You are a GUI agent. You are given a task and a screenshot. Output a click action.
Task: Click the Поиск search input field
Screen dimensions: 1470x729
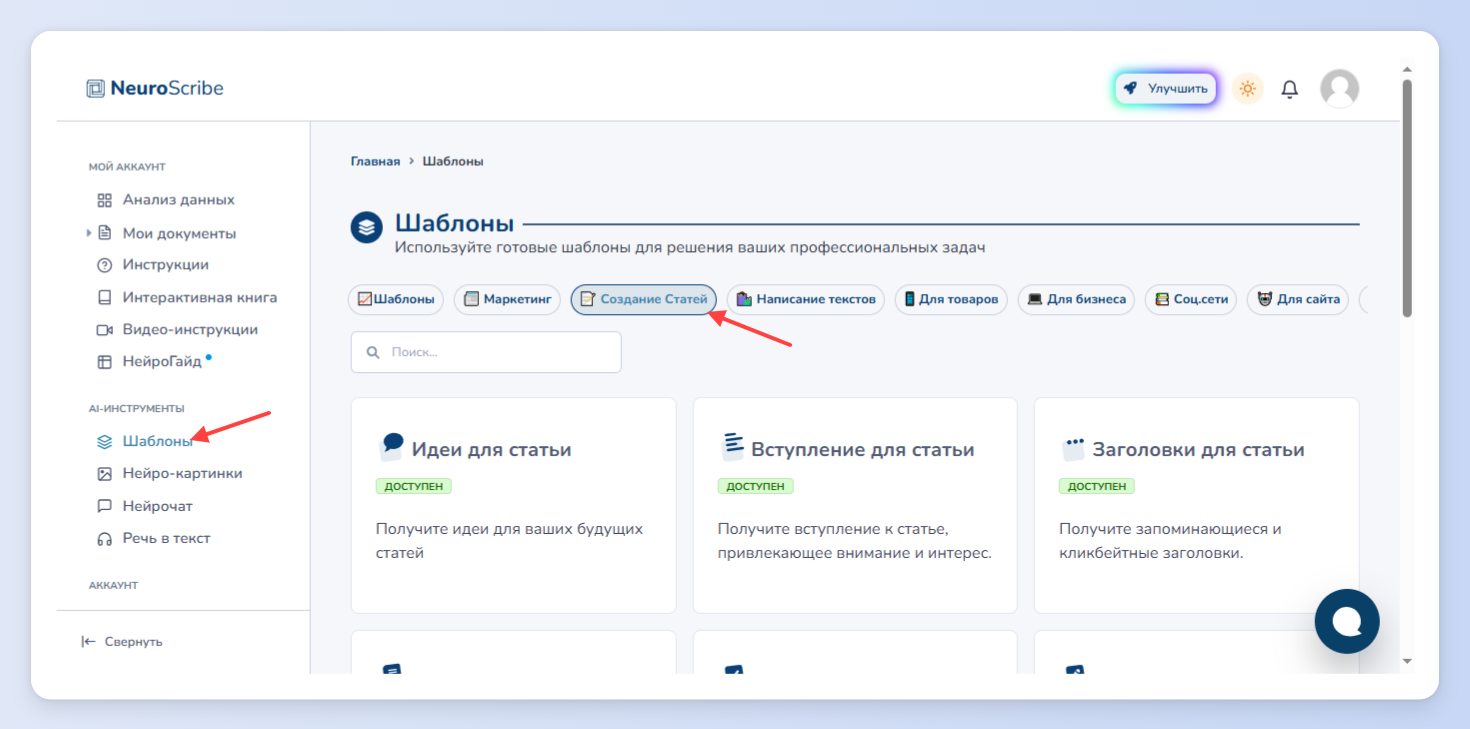(x=486, y=352)
